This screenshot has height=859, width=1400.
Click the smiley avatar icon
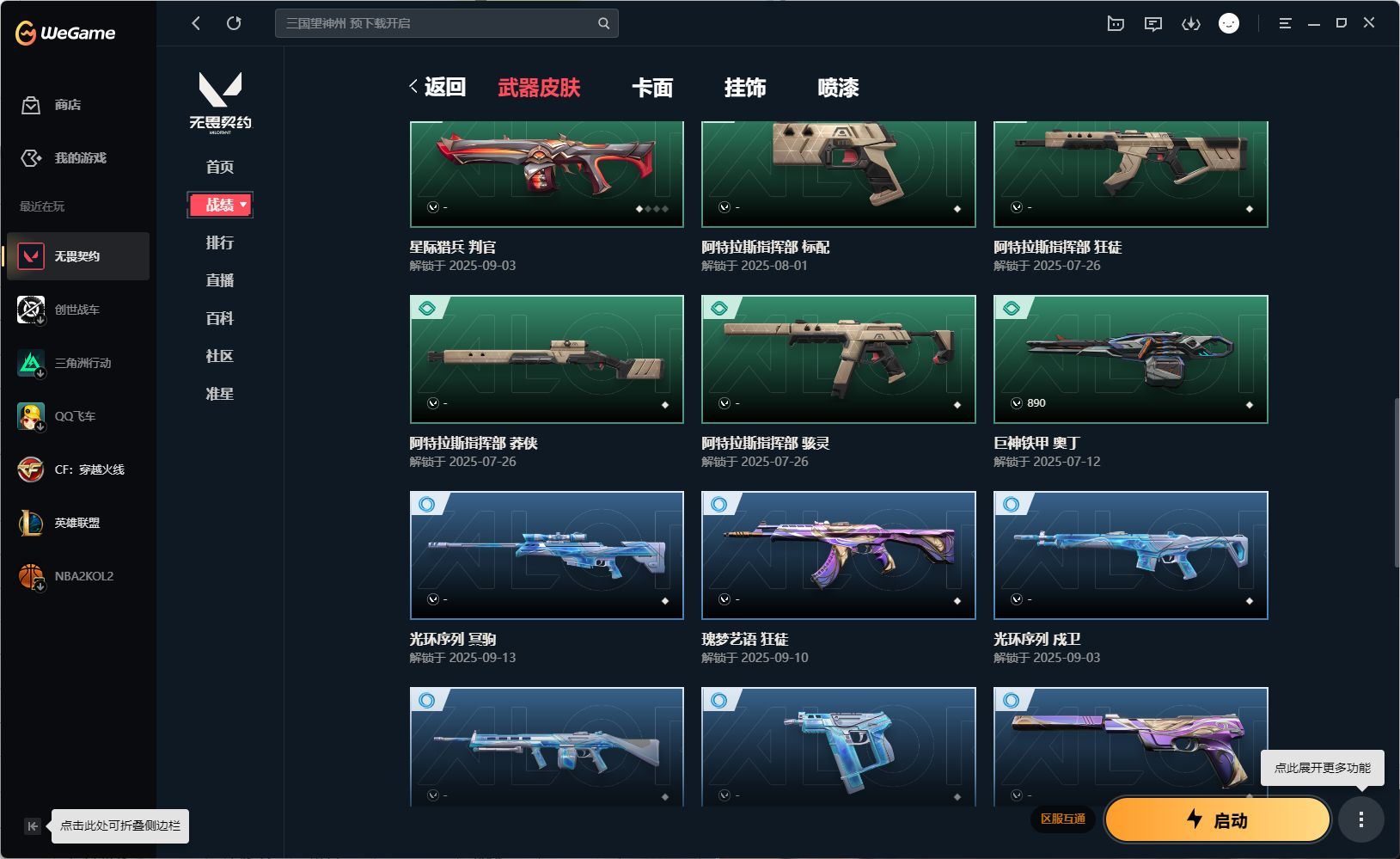coord(1229,23)
